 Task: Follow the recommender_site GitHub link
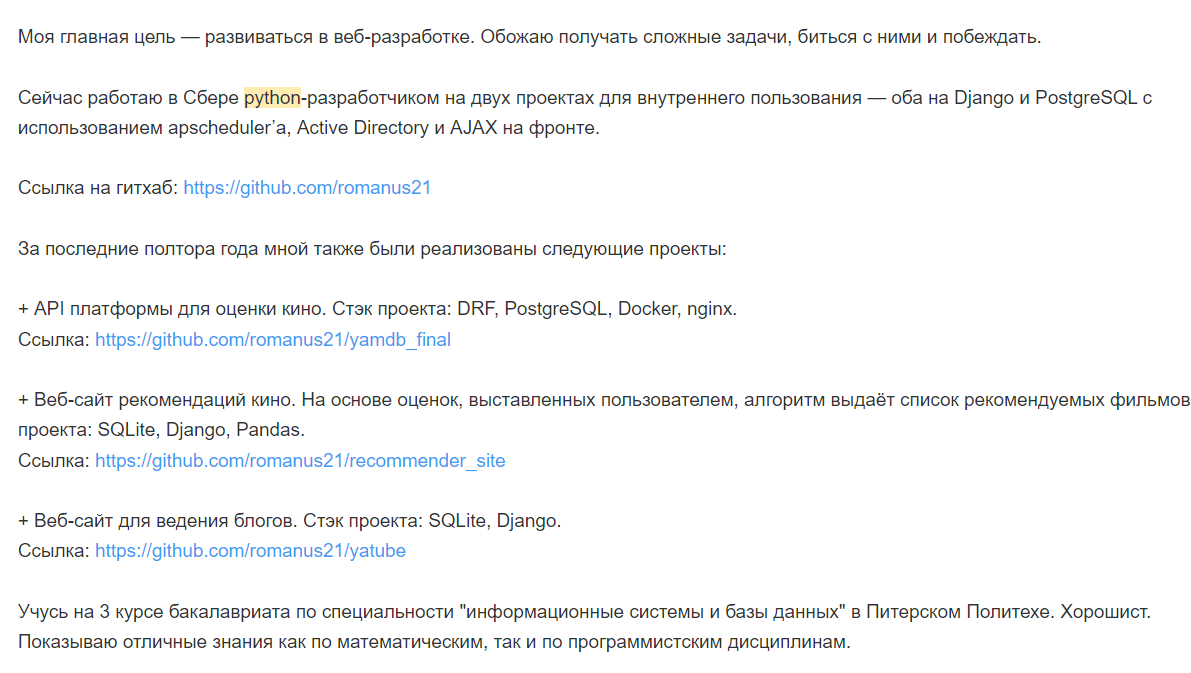[300, 461]
